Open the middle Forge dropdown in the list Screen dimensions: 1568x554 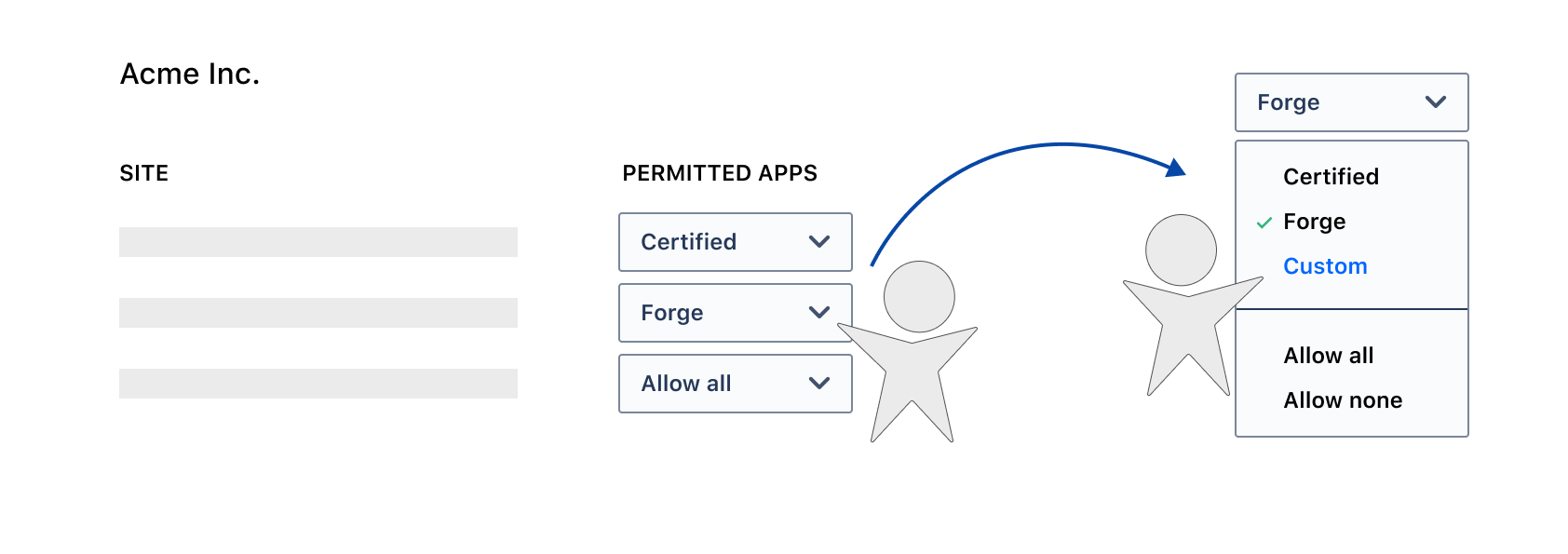[x=735, y=313]
